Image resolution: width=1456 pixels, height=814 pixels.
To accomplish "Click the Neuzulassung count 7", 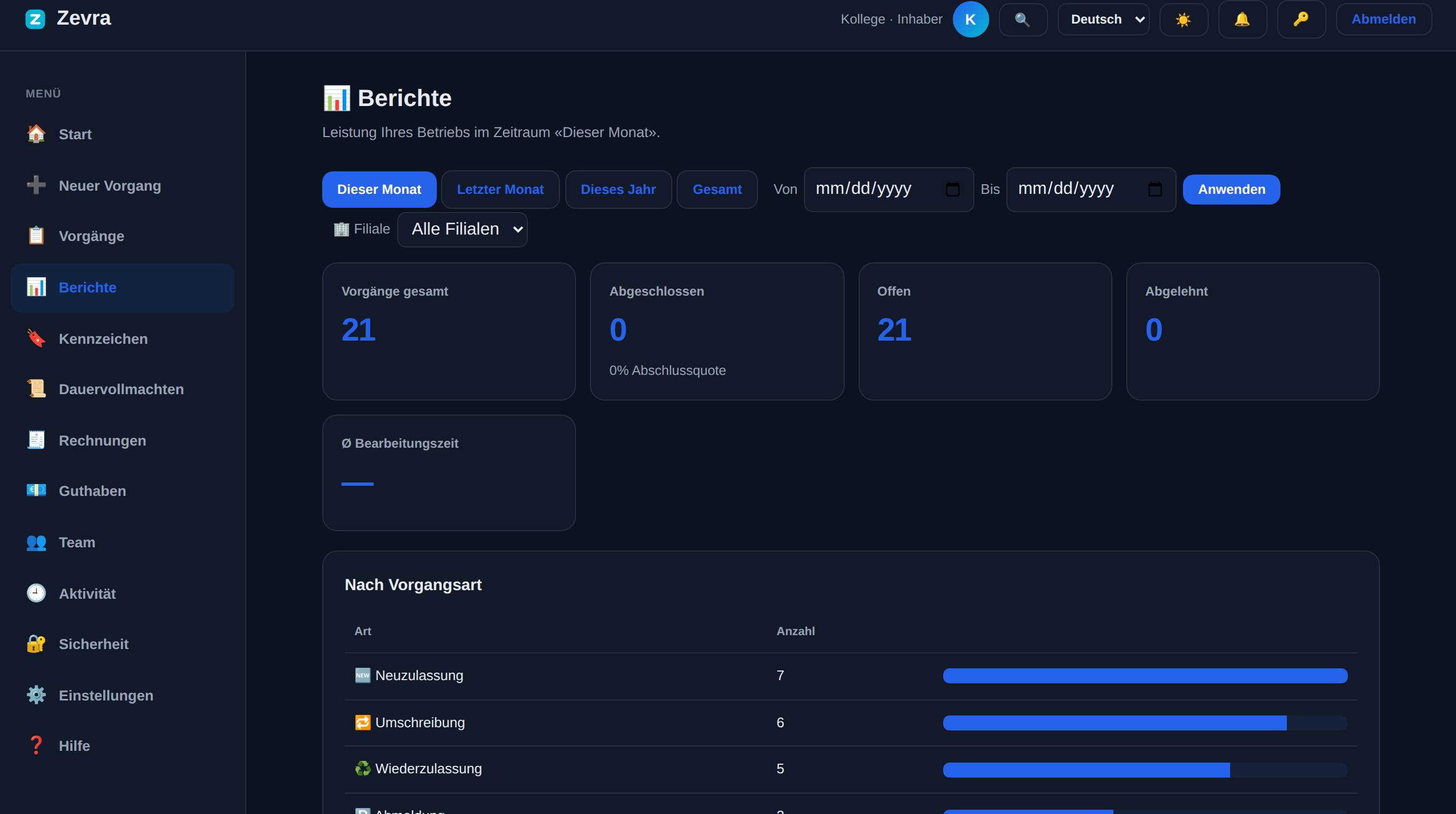I will click(780, 675).
